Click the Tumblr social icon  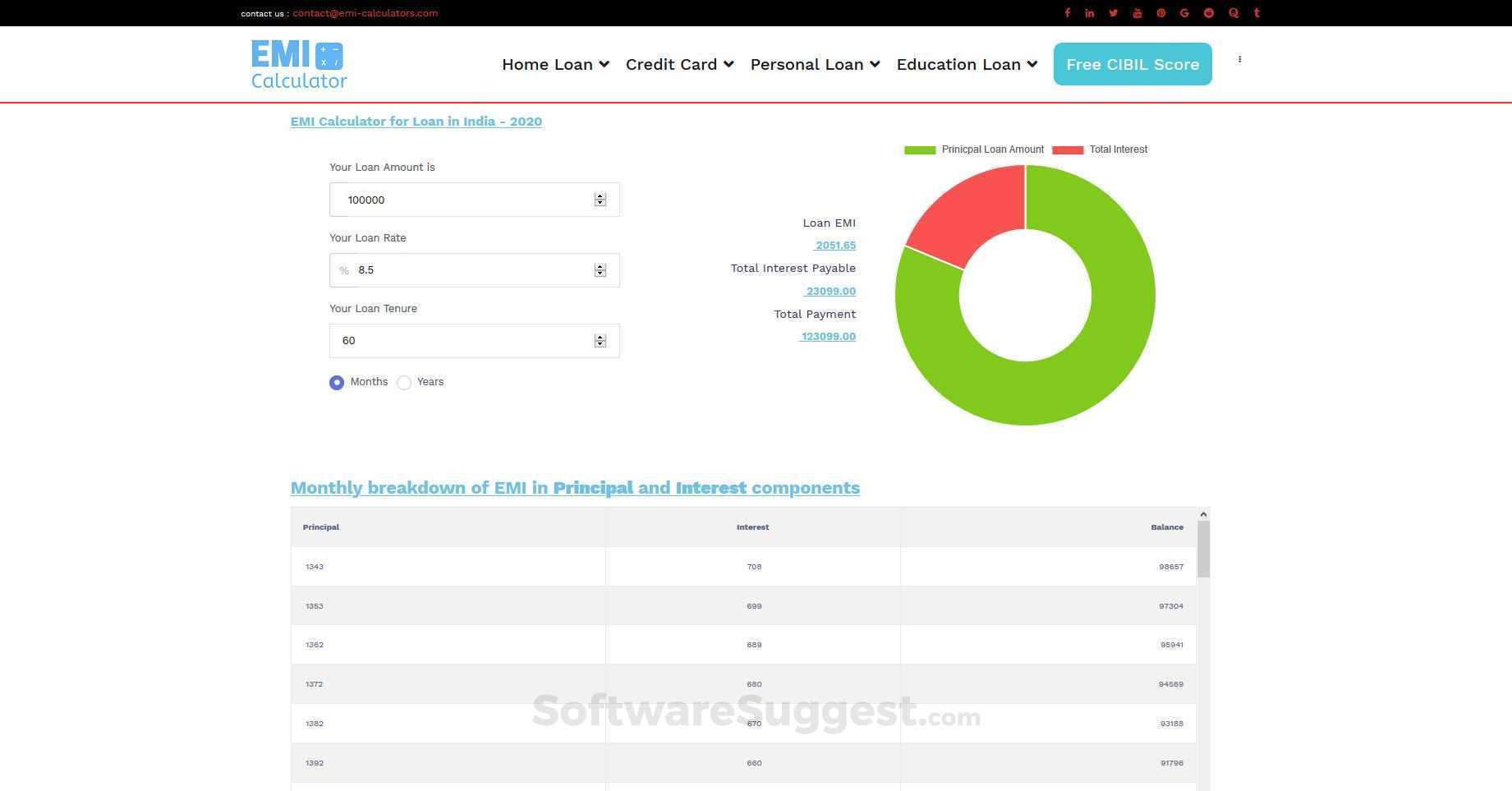[x=1256, y=12]
